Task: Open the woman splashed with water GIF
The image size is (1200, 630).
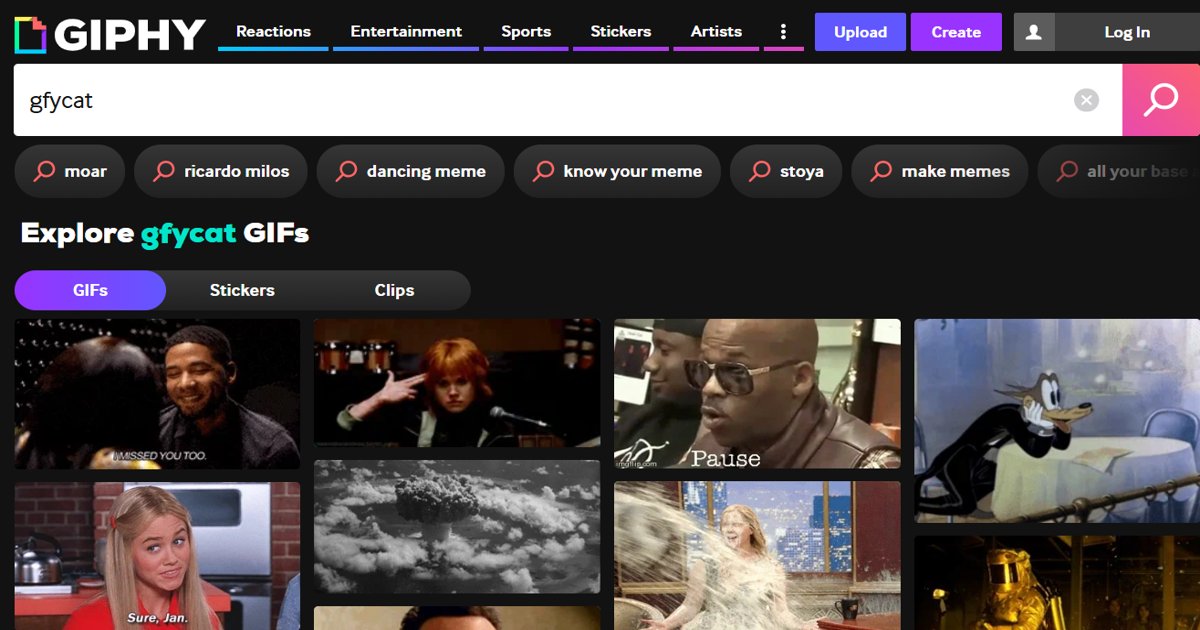Action: coord(757,556)
